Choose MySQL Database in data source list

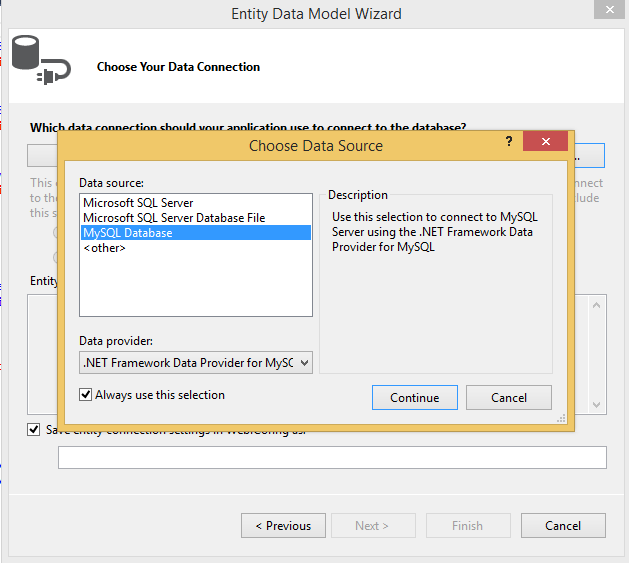click(196, 233)
